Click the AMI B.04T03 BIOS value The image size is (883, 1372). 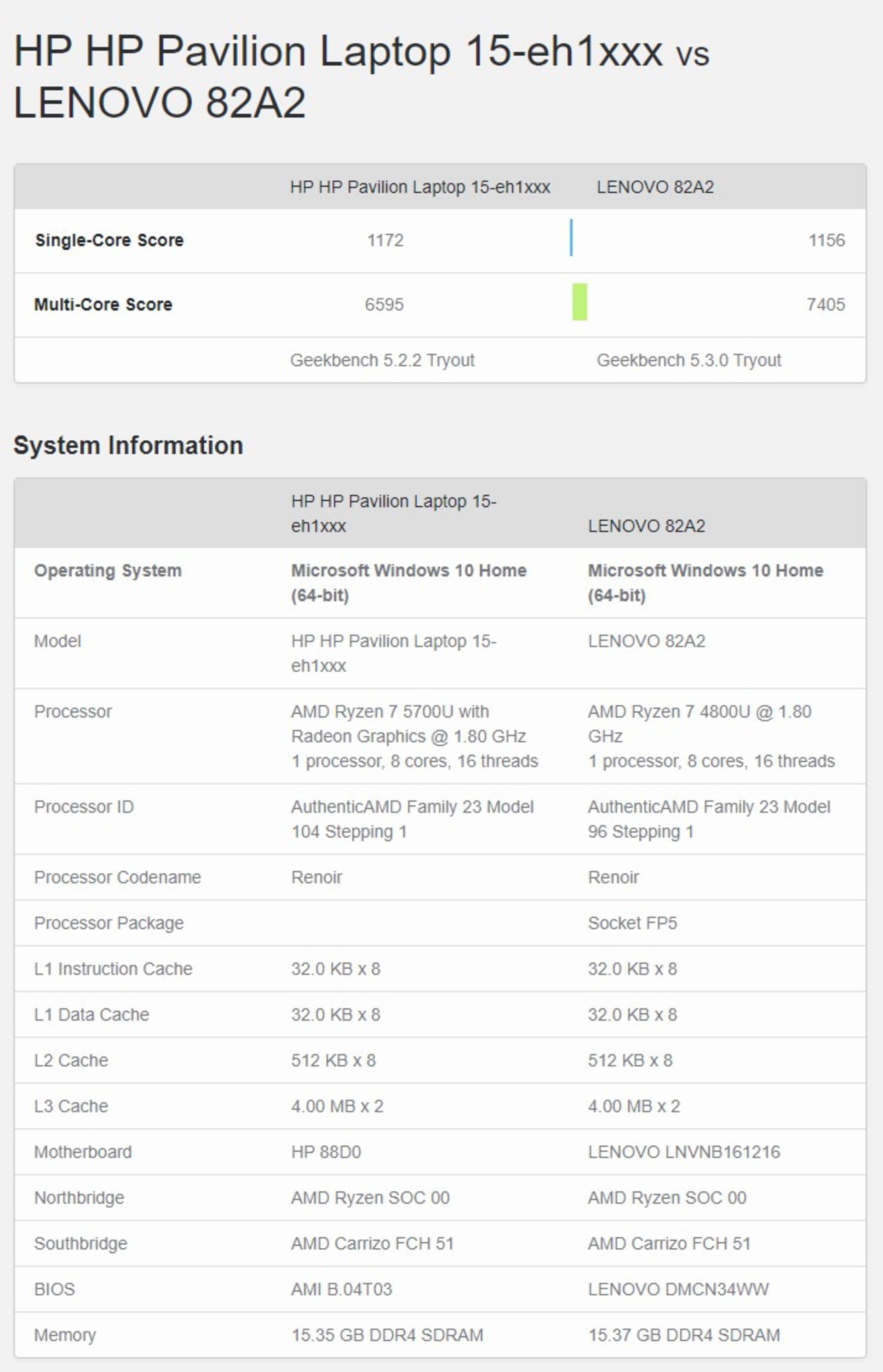(341, 1289)
